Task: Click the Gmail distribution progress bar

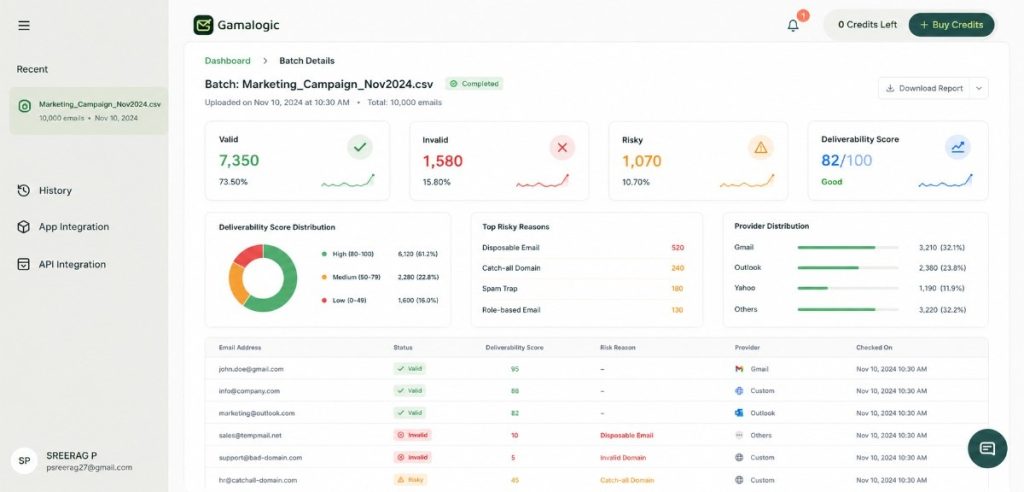Action: [x=848, y=248]
